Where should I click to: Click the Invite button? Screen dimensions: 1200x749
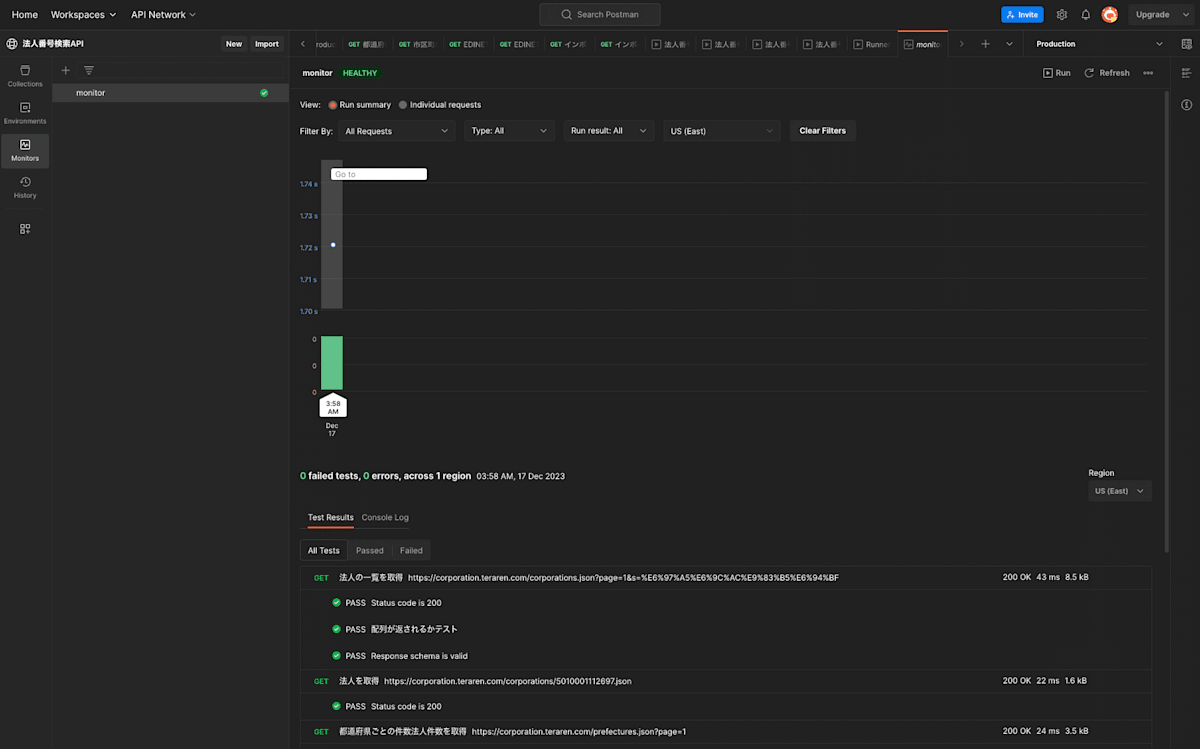click(x=1022, y=15)
